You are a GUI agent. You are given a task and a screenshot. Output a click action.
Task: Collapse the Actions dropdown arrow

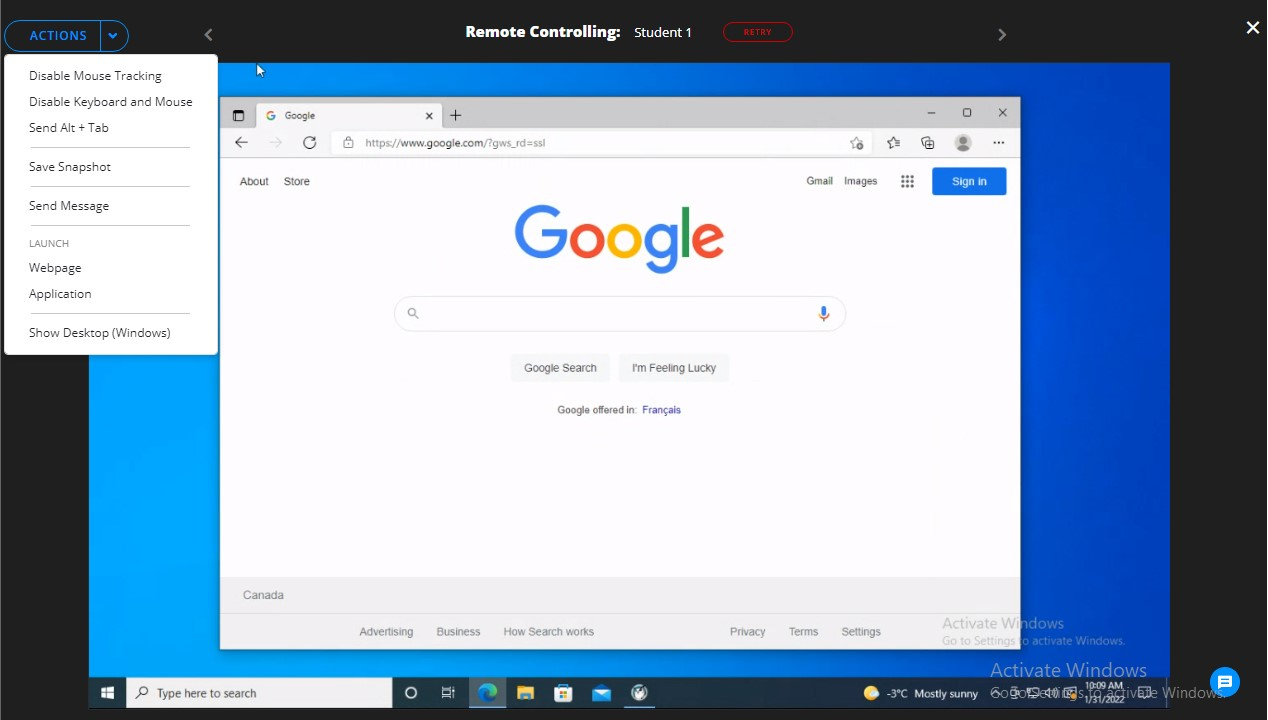(113, 36)
